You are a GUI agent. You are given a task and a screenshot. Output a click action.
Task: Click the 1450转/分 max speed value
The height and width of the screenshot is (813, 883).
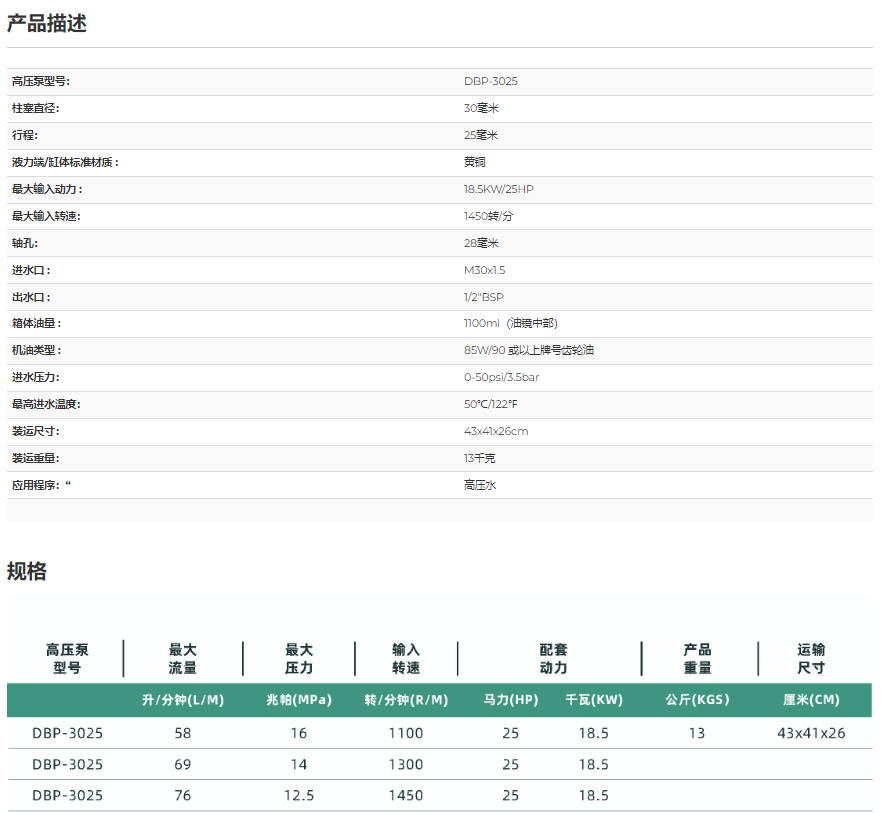click(488, 216)
